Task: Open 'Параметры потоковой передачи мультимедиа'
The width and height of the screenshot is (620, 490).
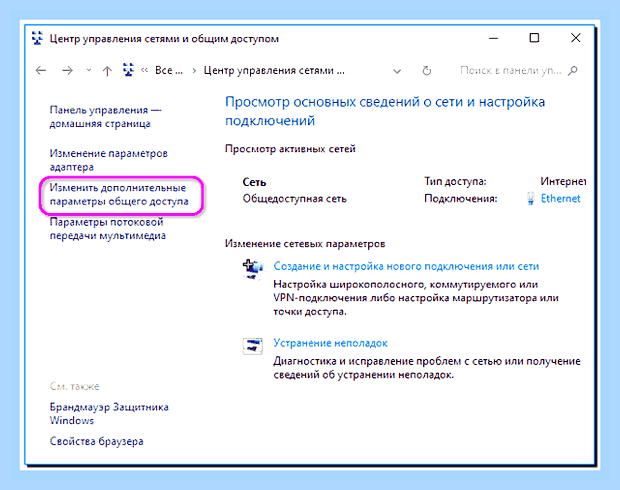Action: pyautogui.click(x=108, y=229)
